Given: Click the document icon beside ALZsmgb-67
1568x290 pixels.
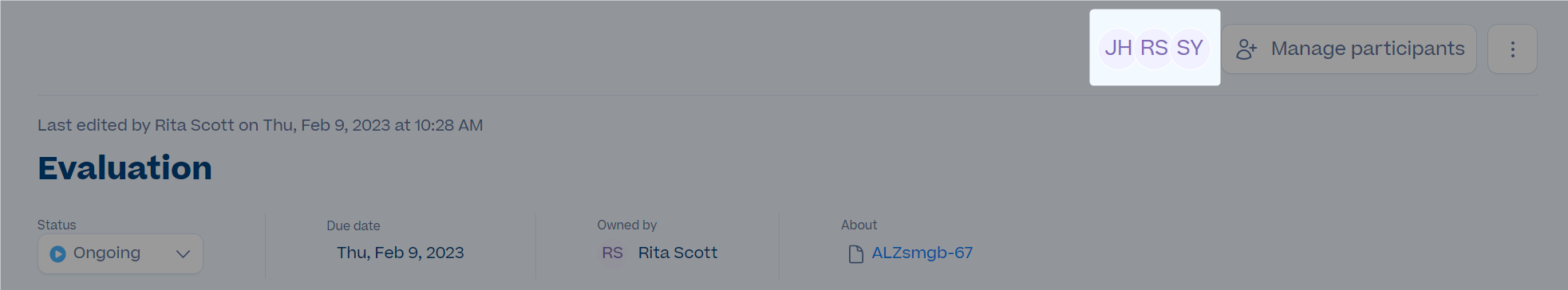Looking at the screenshot, I should [x=855, y=253].
